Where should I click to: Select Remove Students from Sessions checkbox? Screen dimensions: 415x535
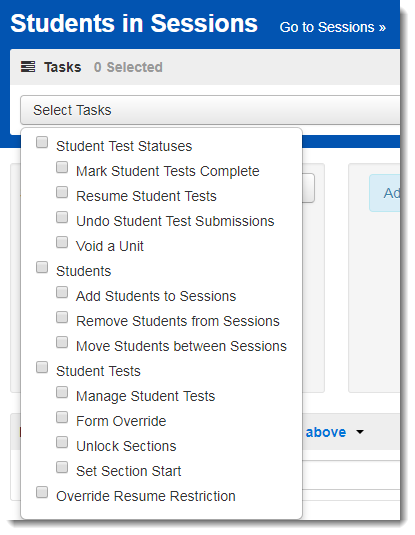(x=62, y=317)
